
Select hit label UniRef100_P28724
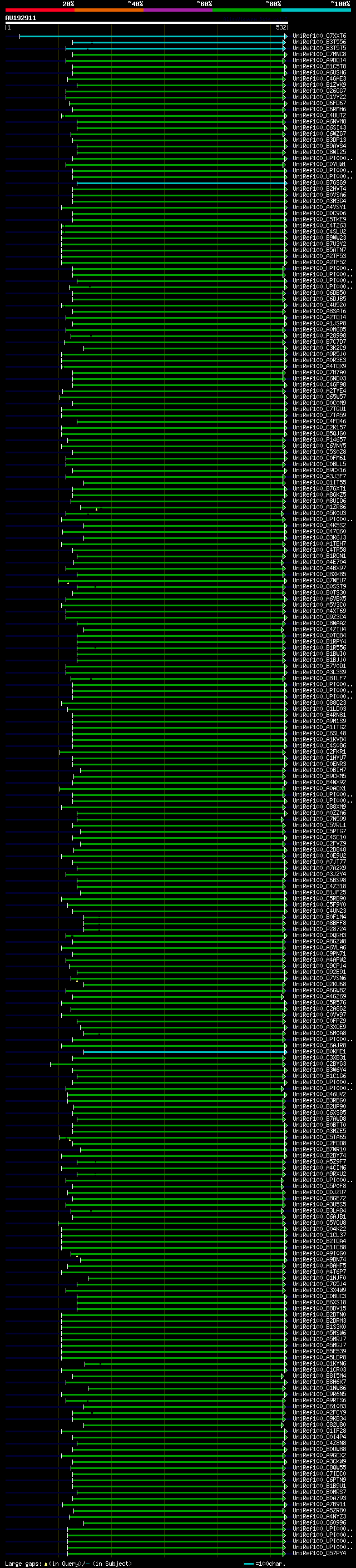pyautogui.click(x=319, y=929)
